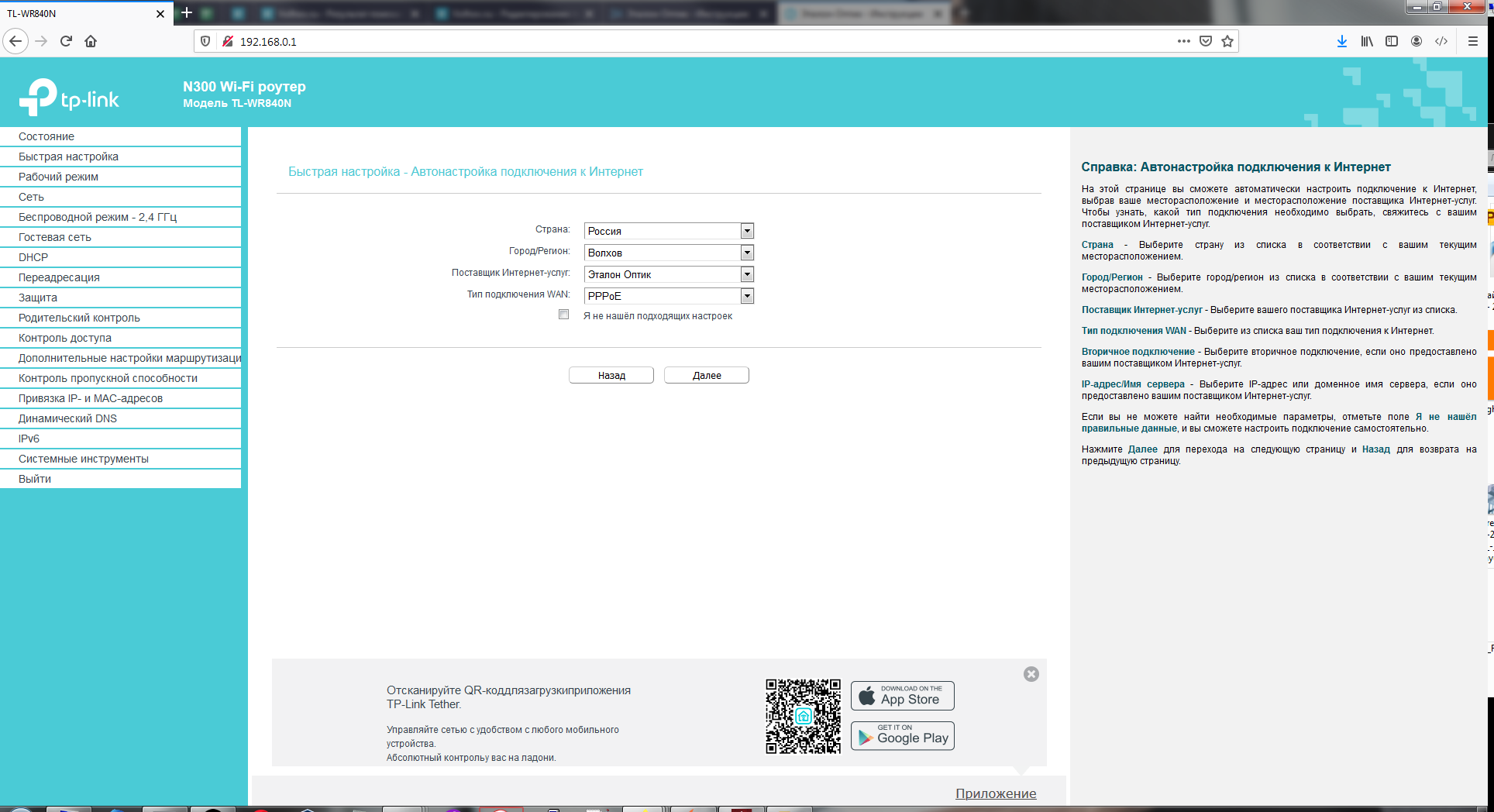Reload the router page
The image size is (1494, 812).
point(66,41)
